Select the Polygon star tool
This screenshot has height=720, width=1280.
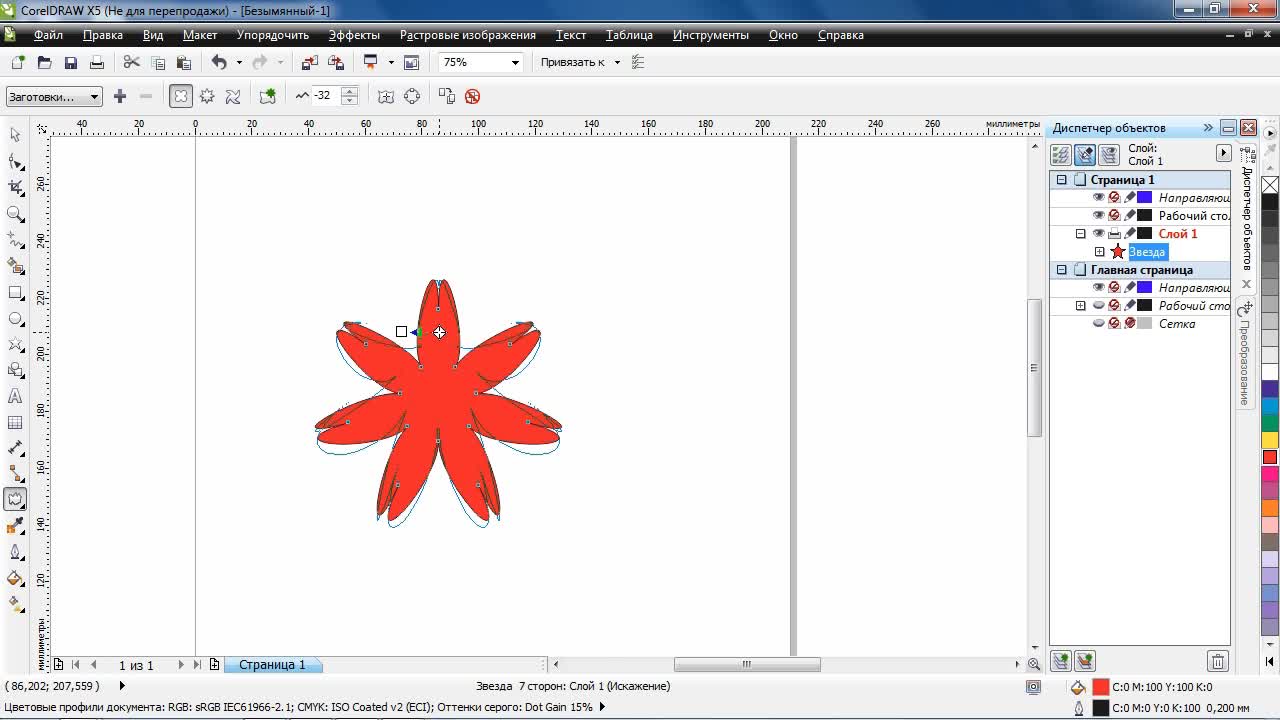(x=15, y=345)
